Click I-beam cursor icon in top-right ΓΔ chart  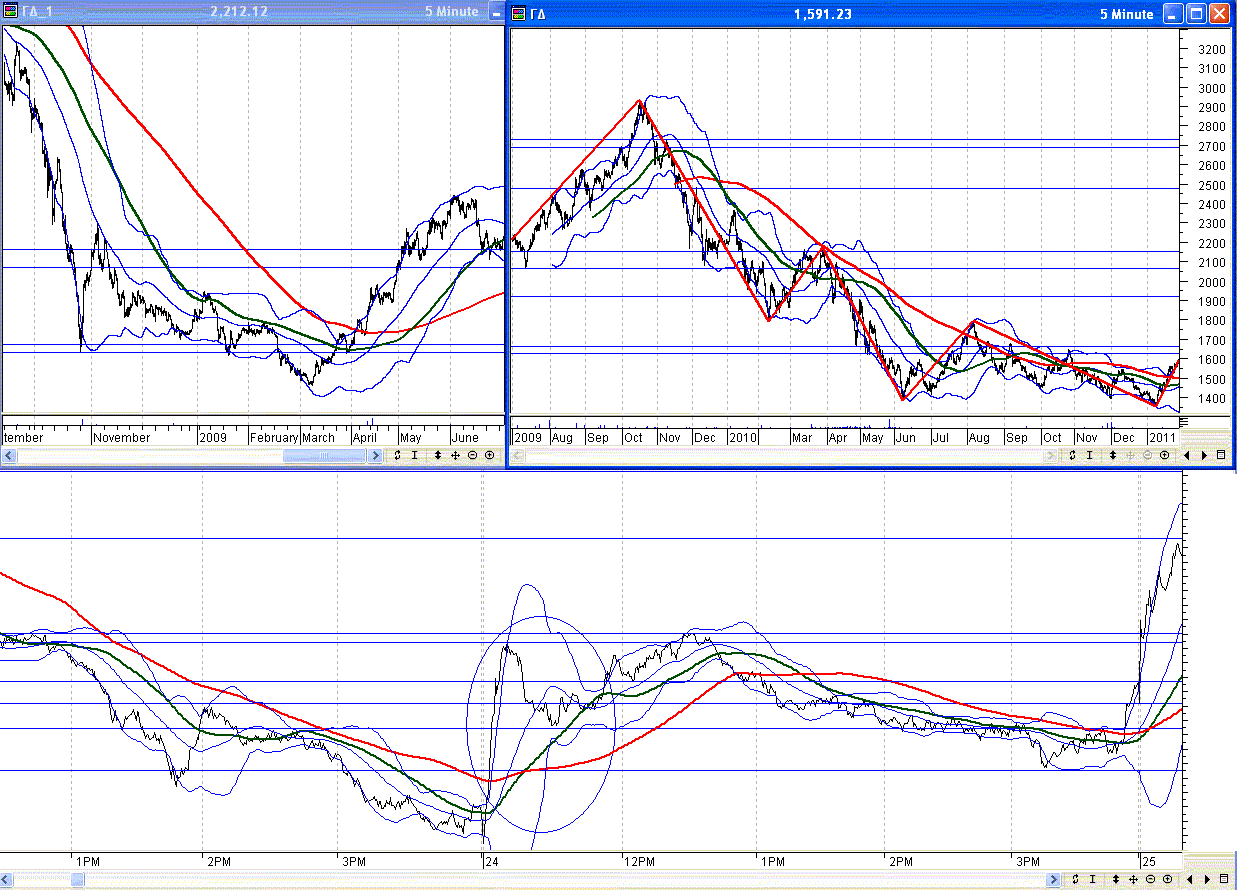tap(1090, 455)
